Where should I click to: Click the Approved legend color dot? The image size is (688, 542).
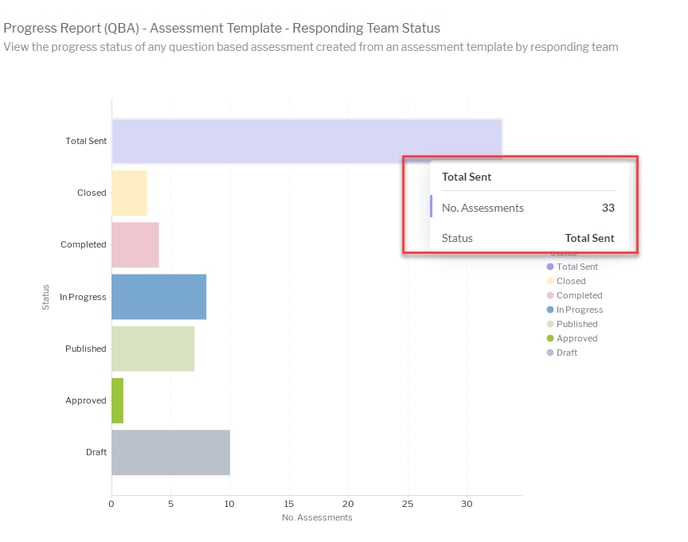pos(550,338)
